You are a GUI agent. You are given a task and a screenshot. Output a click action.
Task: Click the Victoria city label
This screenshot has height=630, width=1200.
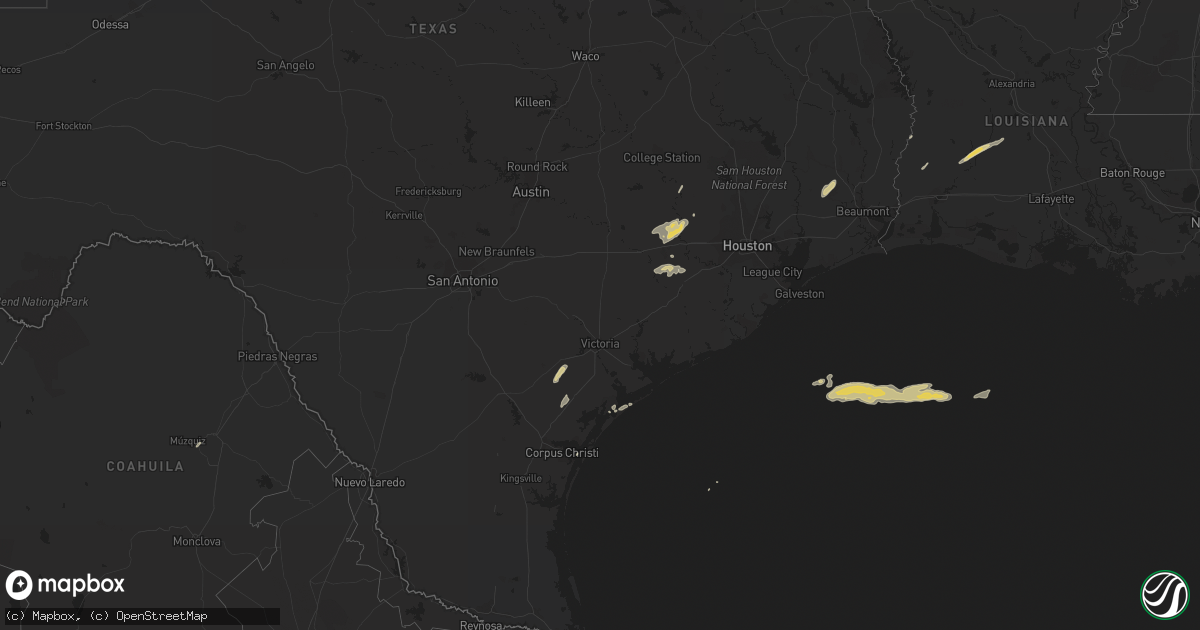coord(600,344)
